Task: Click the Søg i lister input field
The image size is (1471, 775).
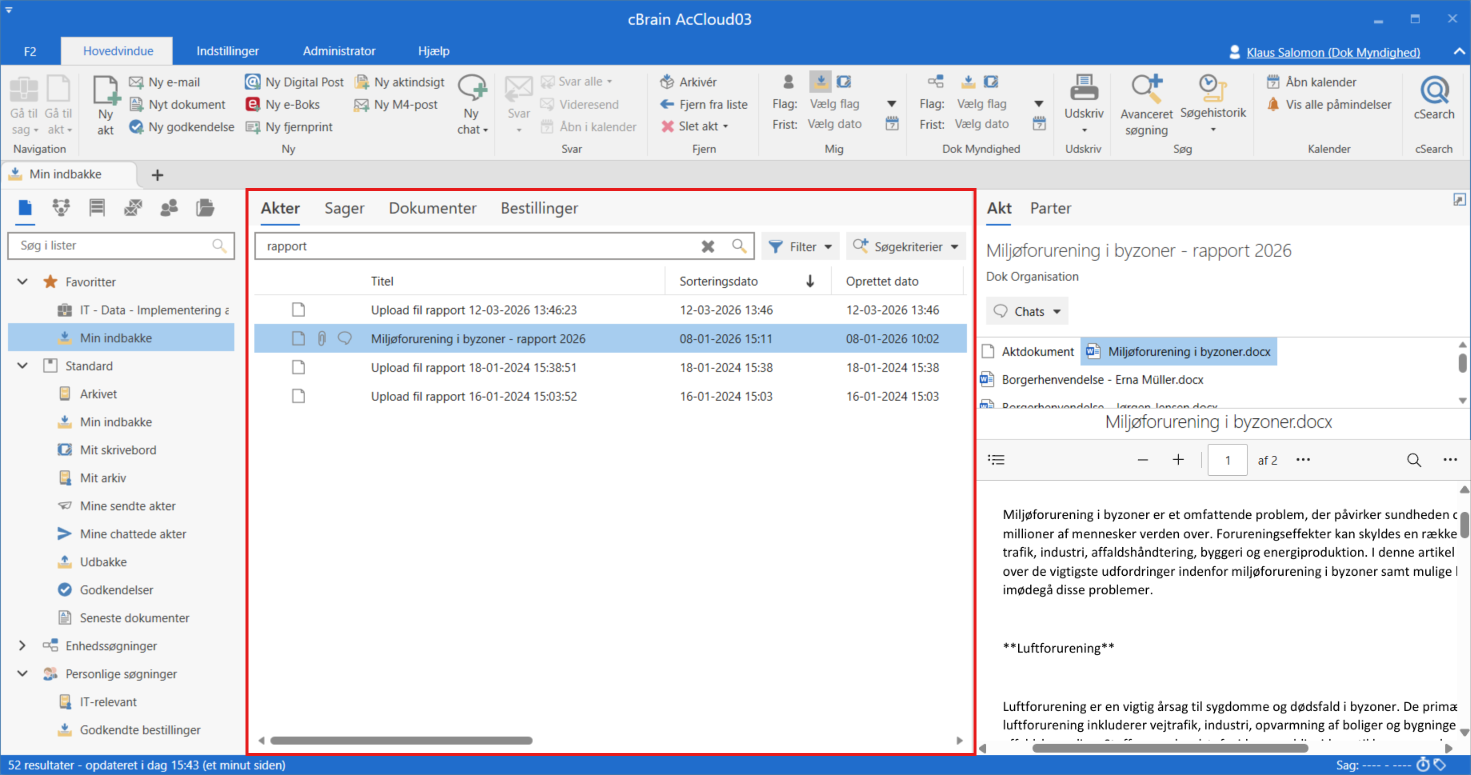Action: (112, 245)
